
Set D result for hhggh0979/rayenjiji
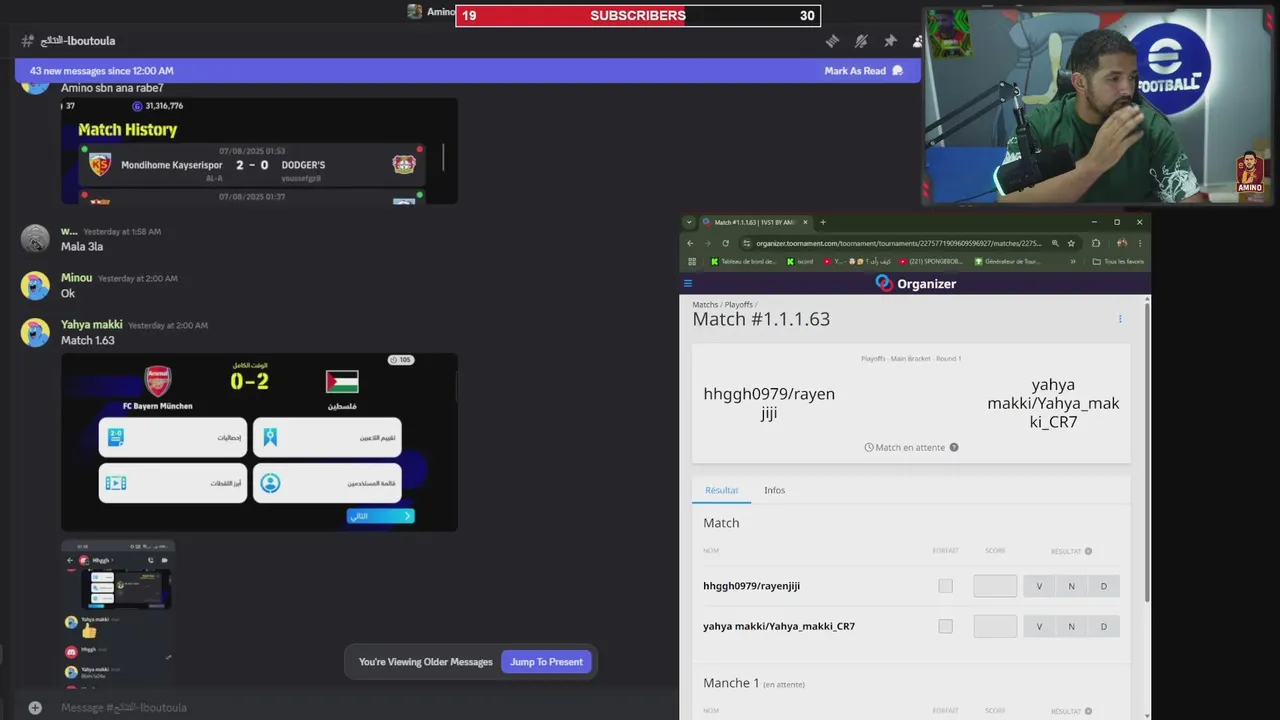coord(1104,586)
